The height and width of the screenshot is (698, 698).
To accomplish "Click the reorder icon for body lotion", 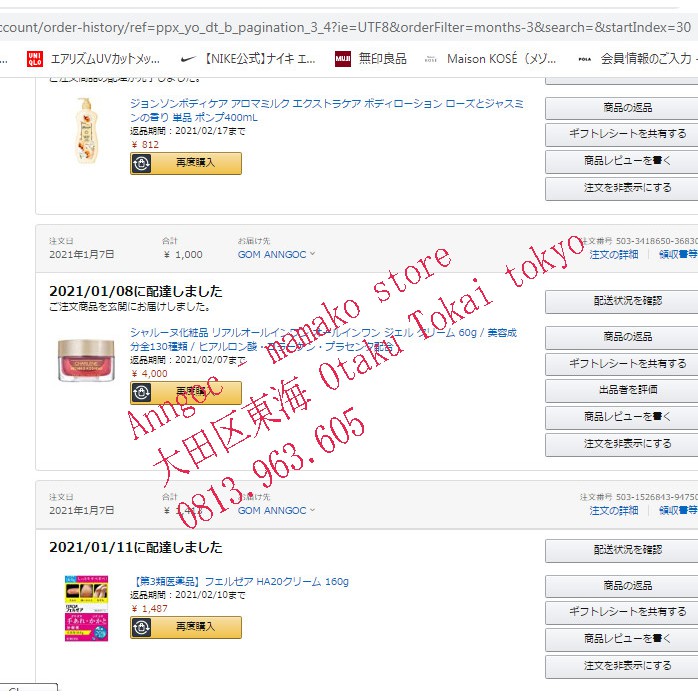I will tap(142, 163).
